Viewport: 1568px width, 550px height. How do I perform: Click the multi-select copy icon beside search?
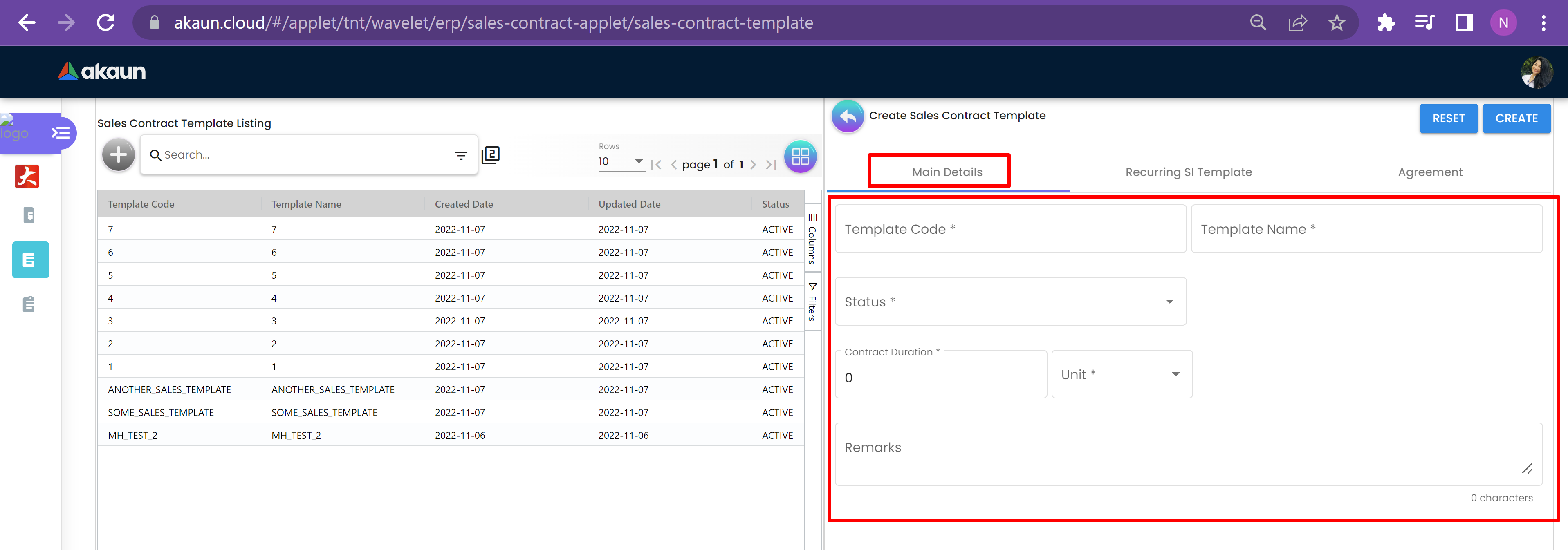tap(491, 155)
